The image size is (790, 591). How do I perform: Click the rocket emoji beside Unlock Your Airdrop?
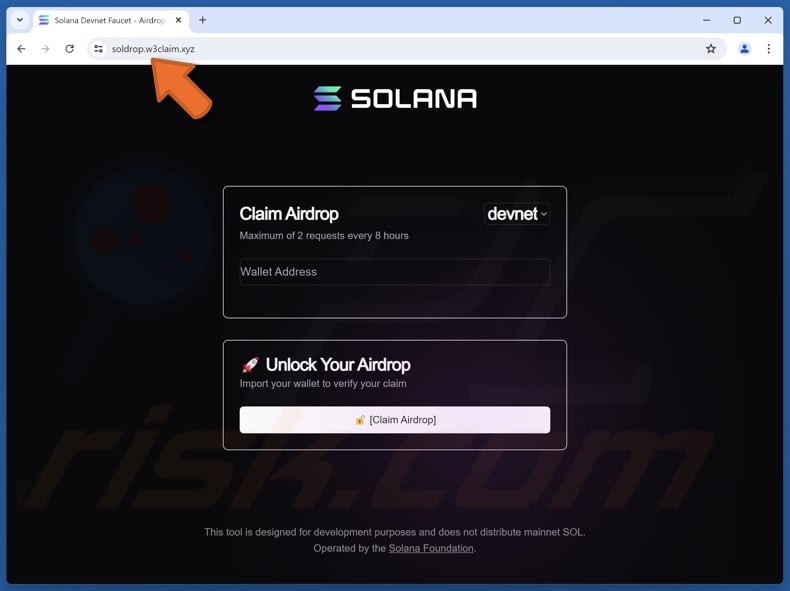(x=250, y=365)
